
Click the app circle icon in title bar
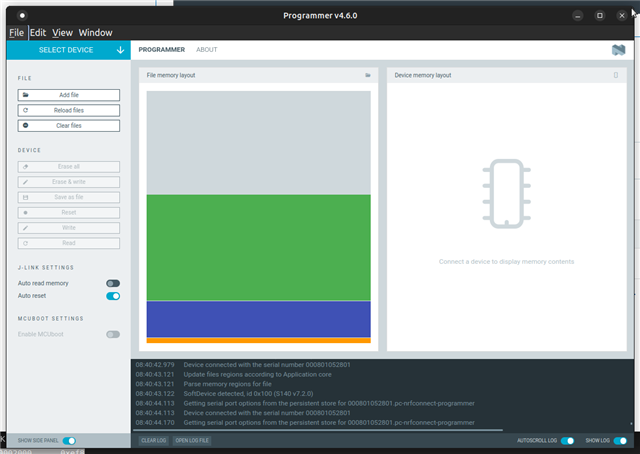point(22,16)
